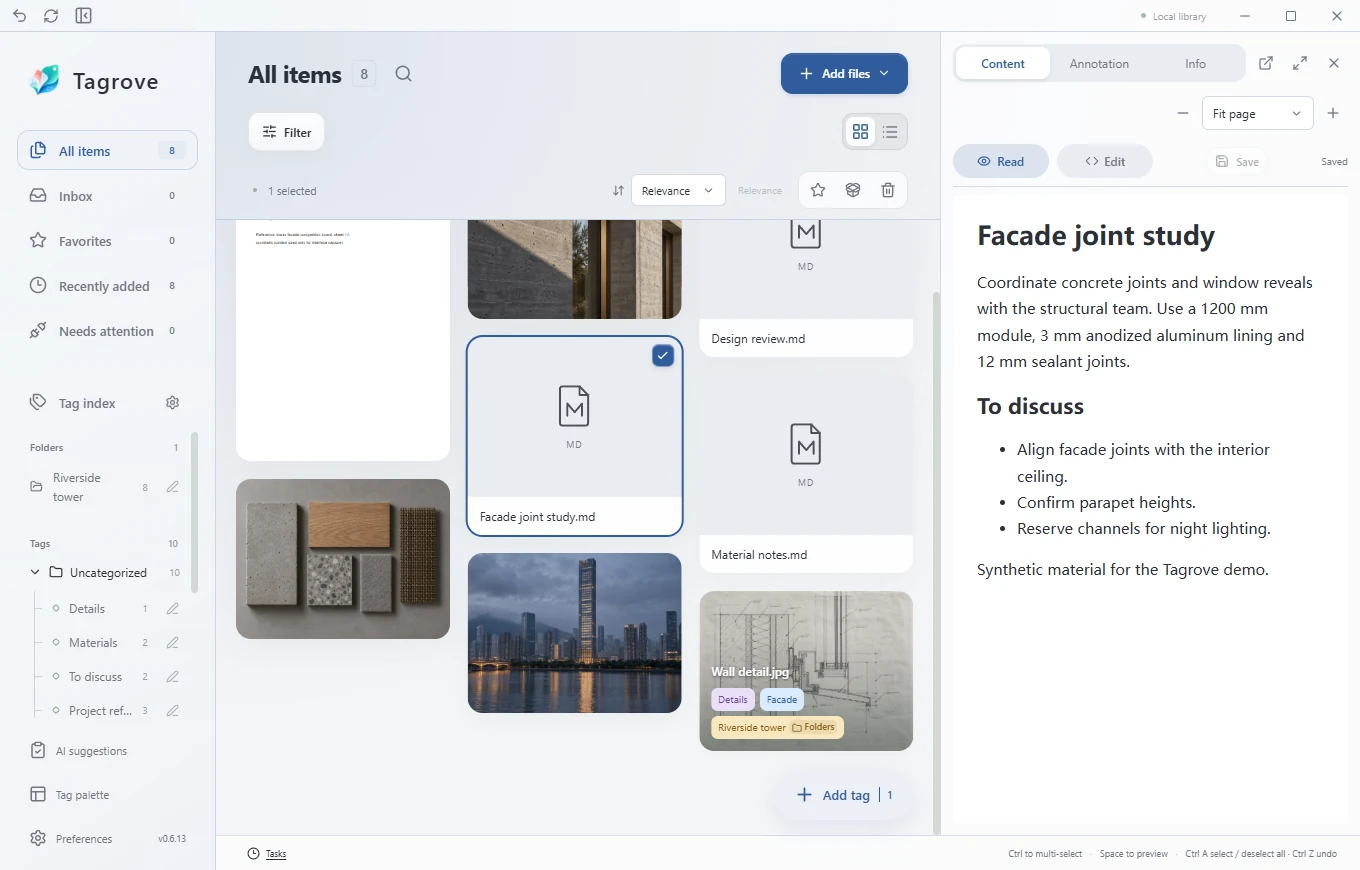
Task: Expand preview panel to fullscreen
Action: (1300, 63)
